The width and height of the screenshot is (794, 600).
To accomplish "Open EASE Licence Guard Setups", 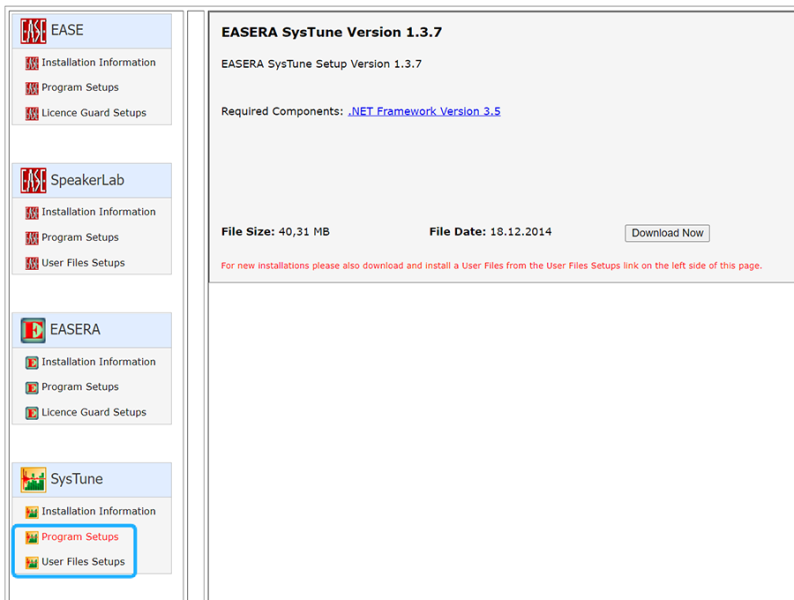I will [94, 113].
